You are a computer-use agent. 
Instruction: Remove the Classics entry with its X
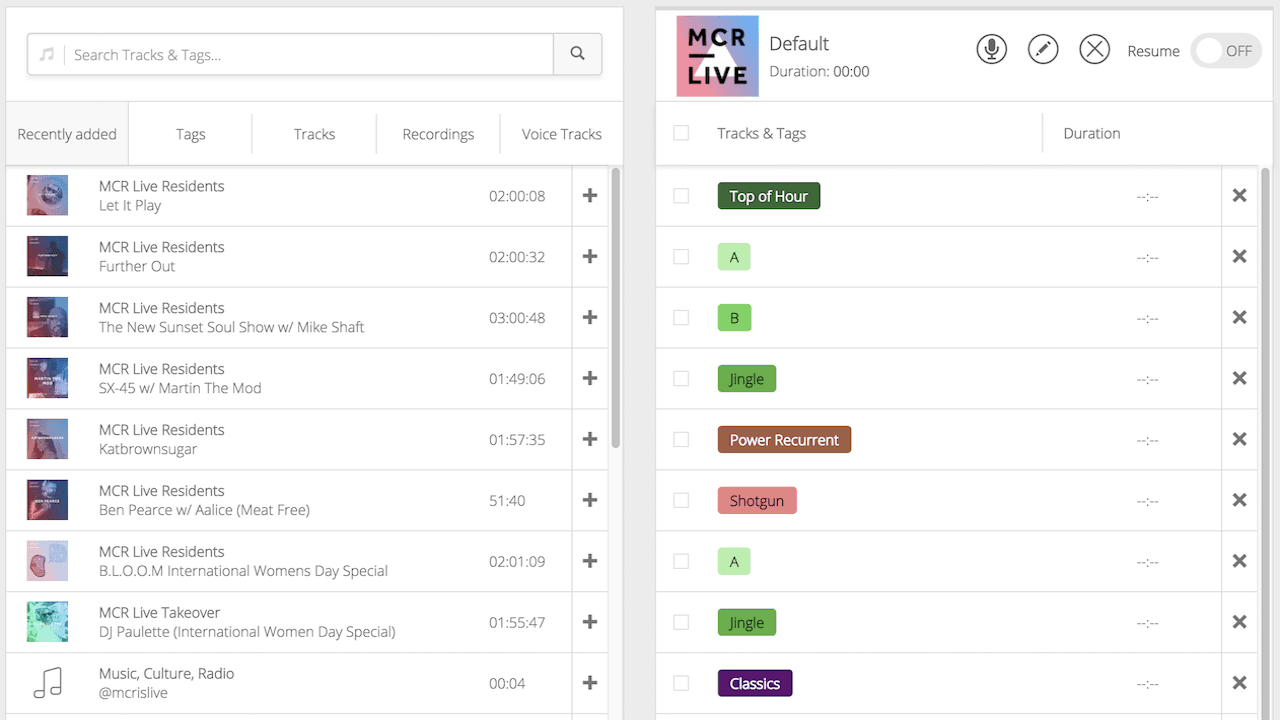coord(1239,683)
